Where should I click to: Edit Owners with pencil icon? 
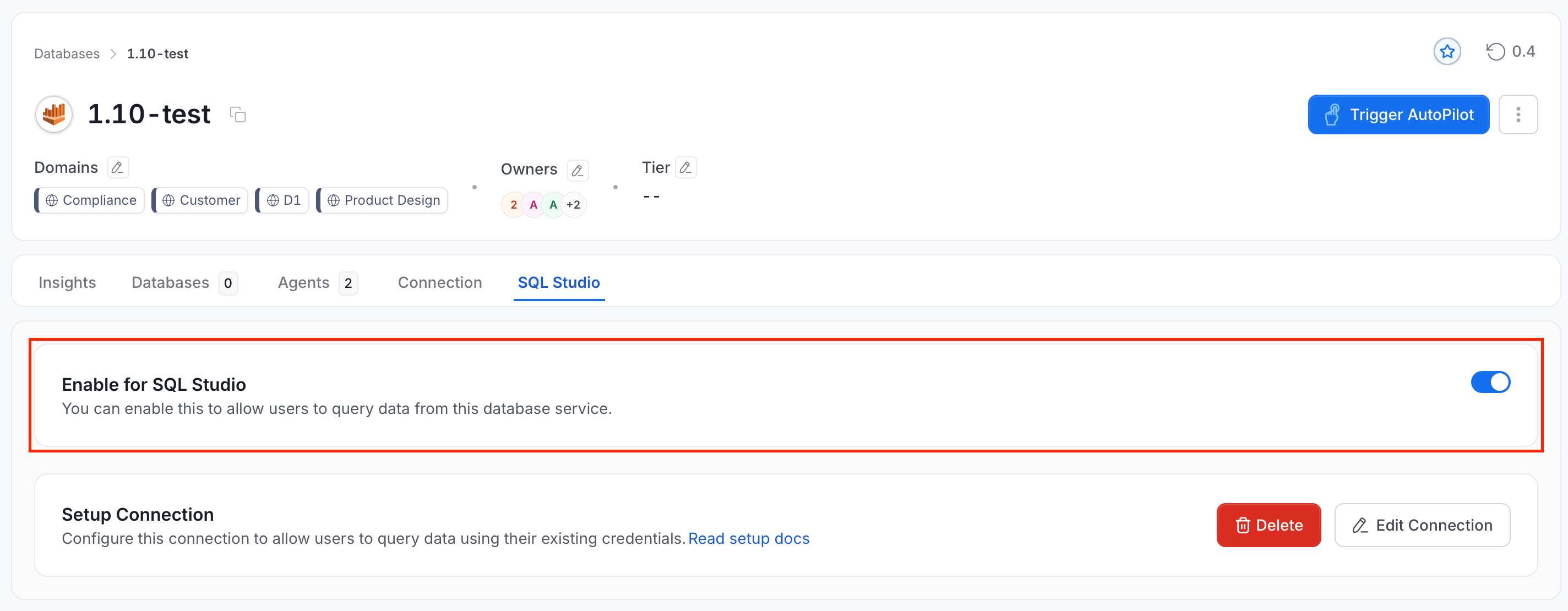(x=578, y=171)
